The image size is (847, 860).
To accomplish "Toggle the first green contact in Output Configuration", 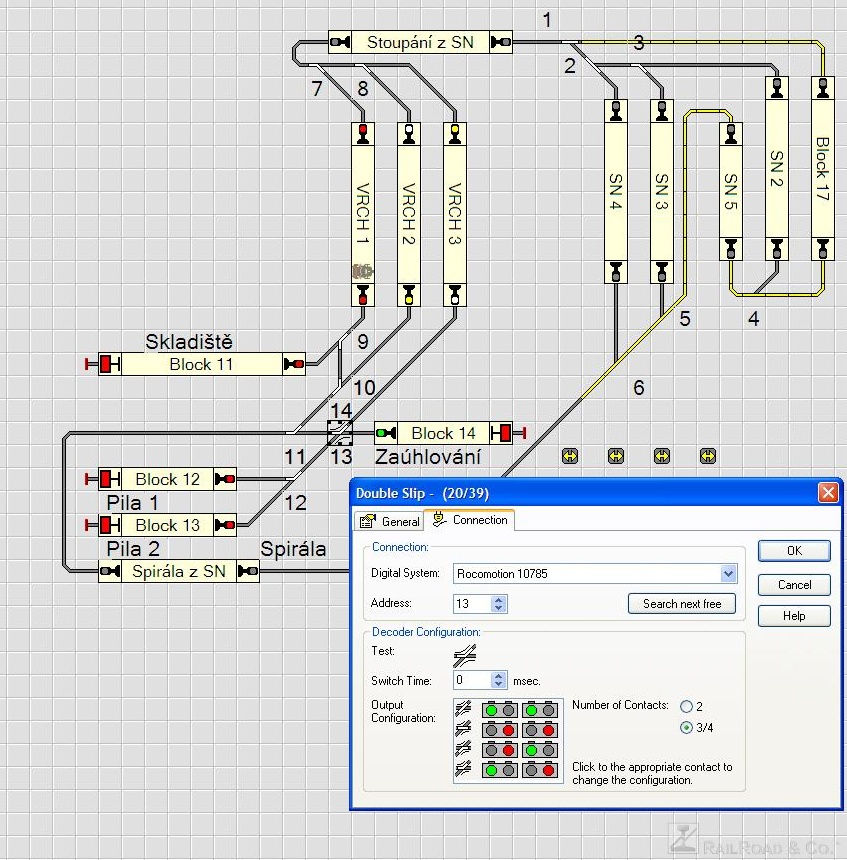I will coord(490,709).
